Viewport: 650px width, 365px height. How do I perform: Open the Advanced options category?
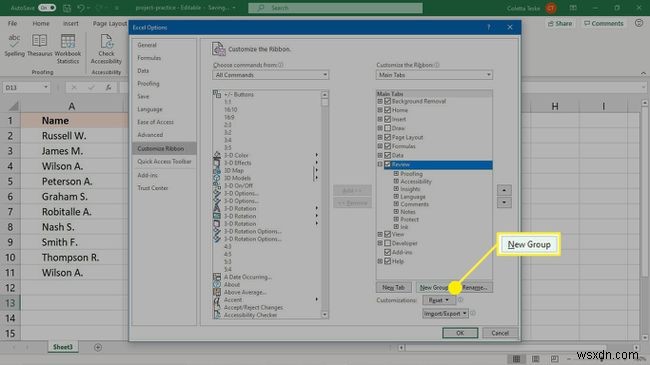coord(150,135)
